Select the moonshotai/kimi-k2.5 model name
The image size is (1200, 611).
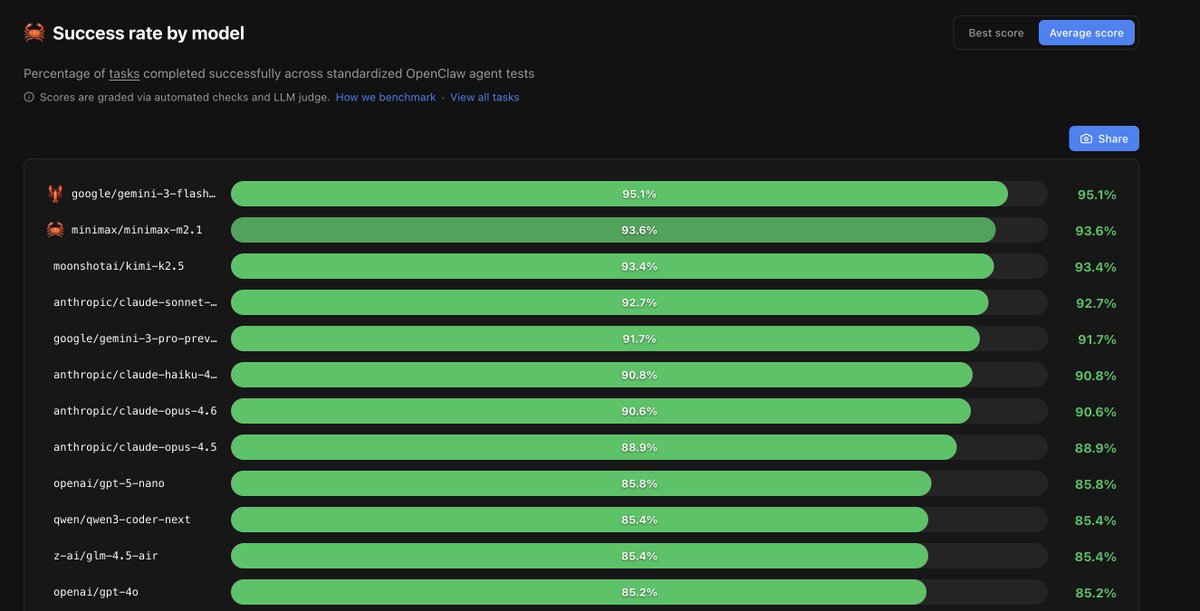click(x=119, y=267)
